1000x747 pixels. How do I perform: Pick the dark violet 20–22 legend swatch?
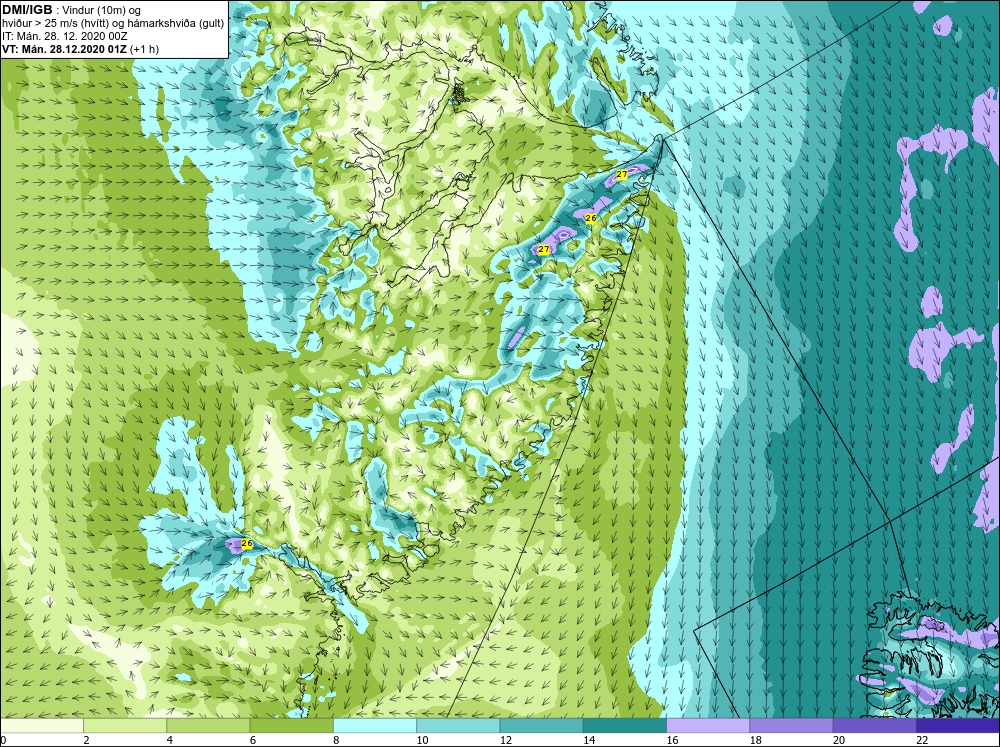875,726
